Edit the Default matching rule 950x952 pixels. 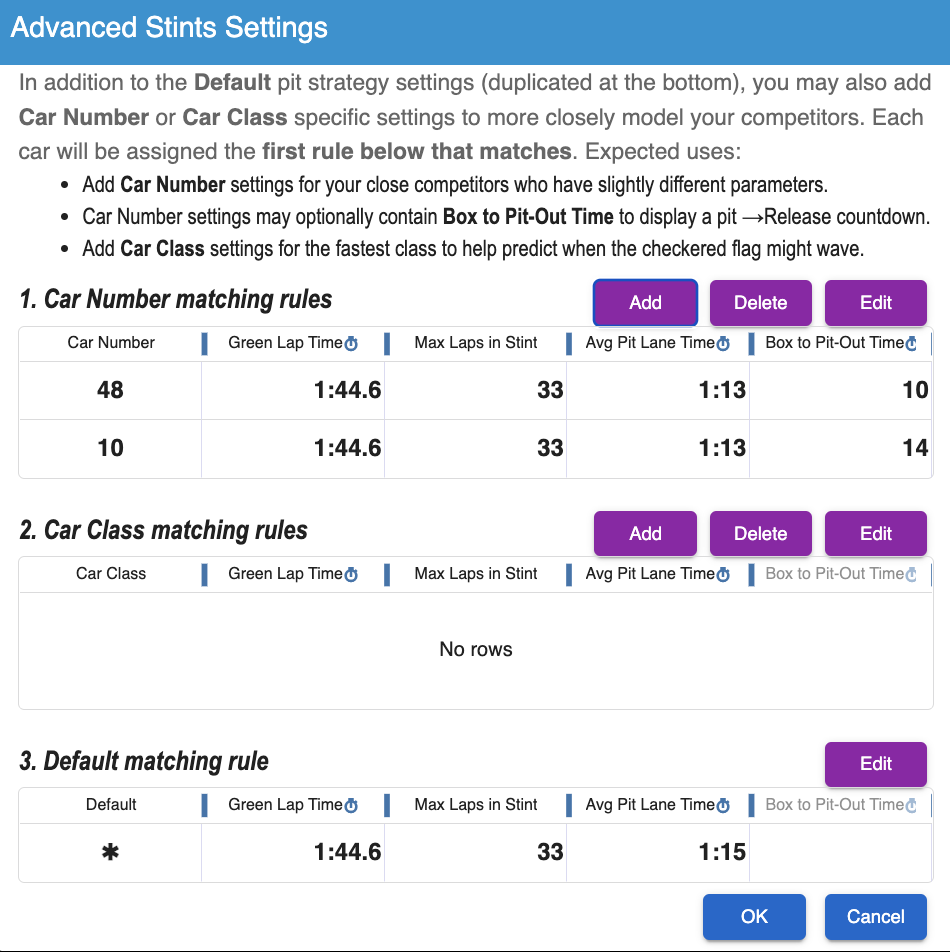tap(875, 765)
